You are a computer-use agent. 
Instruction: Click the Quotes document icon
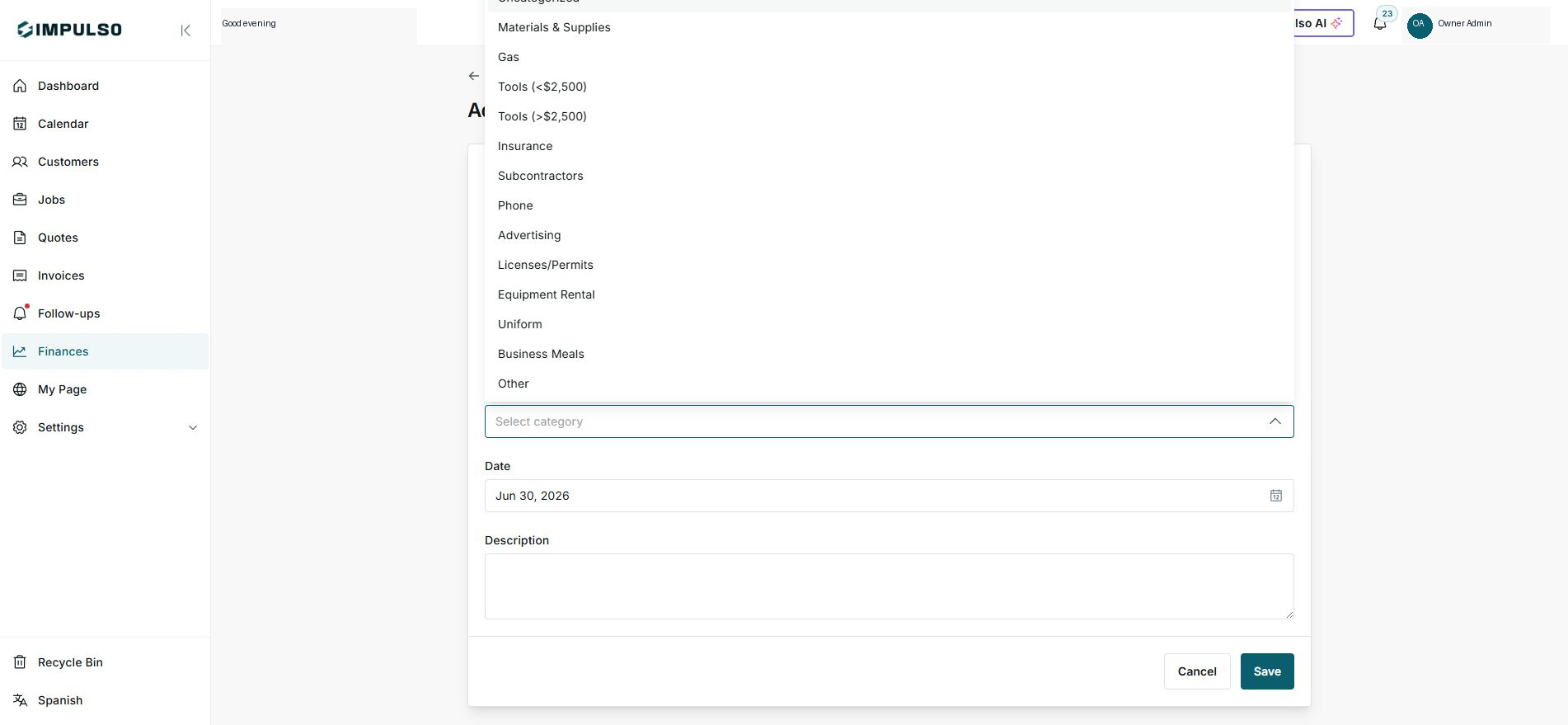pyautogui.click(x=20, y=238)
